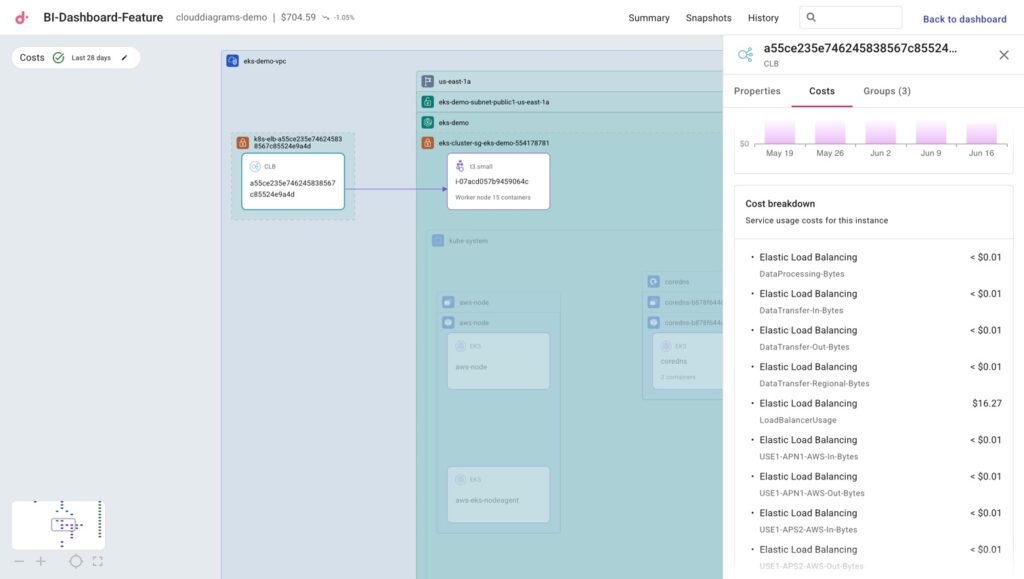Click the aws-node EKS pod box
This screenshot has width=1024, height=579.
click(498, 361)
